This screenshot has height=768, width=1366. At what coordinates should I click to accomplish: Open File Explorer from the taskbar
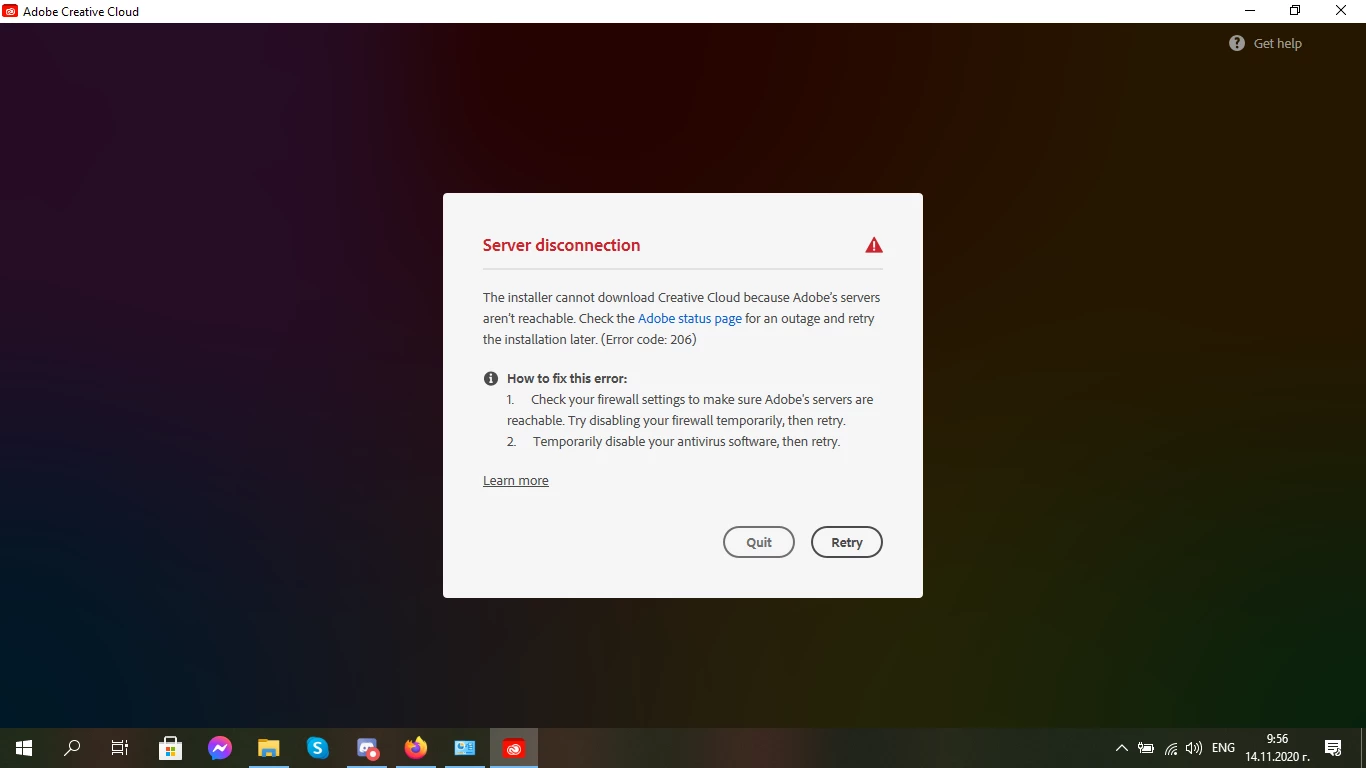(269, 748)
